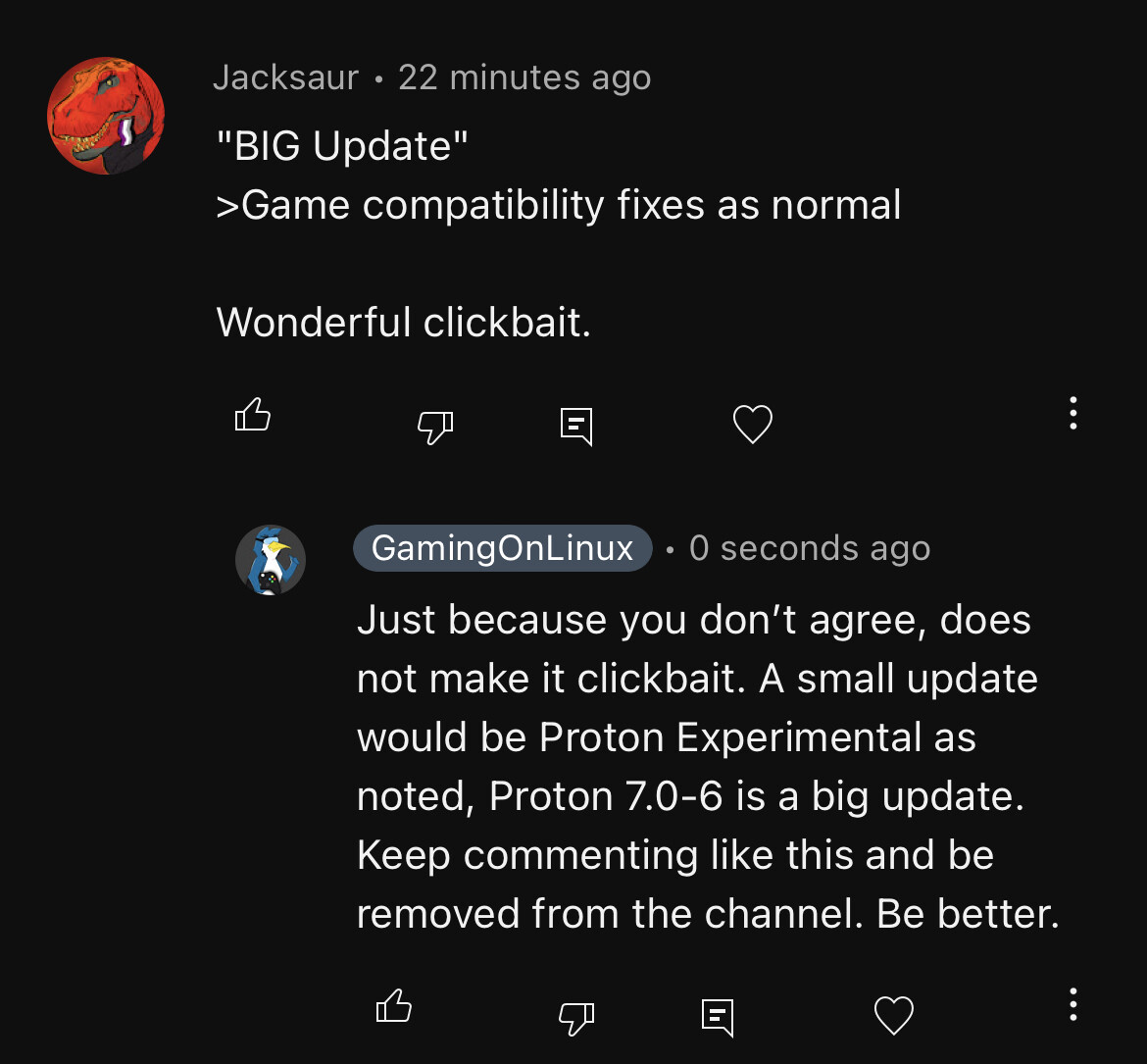Open Jacksaur's red dinosaur avatar
This screenshot has height=1064, width=1147.
click(106, 116)
